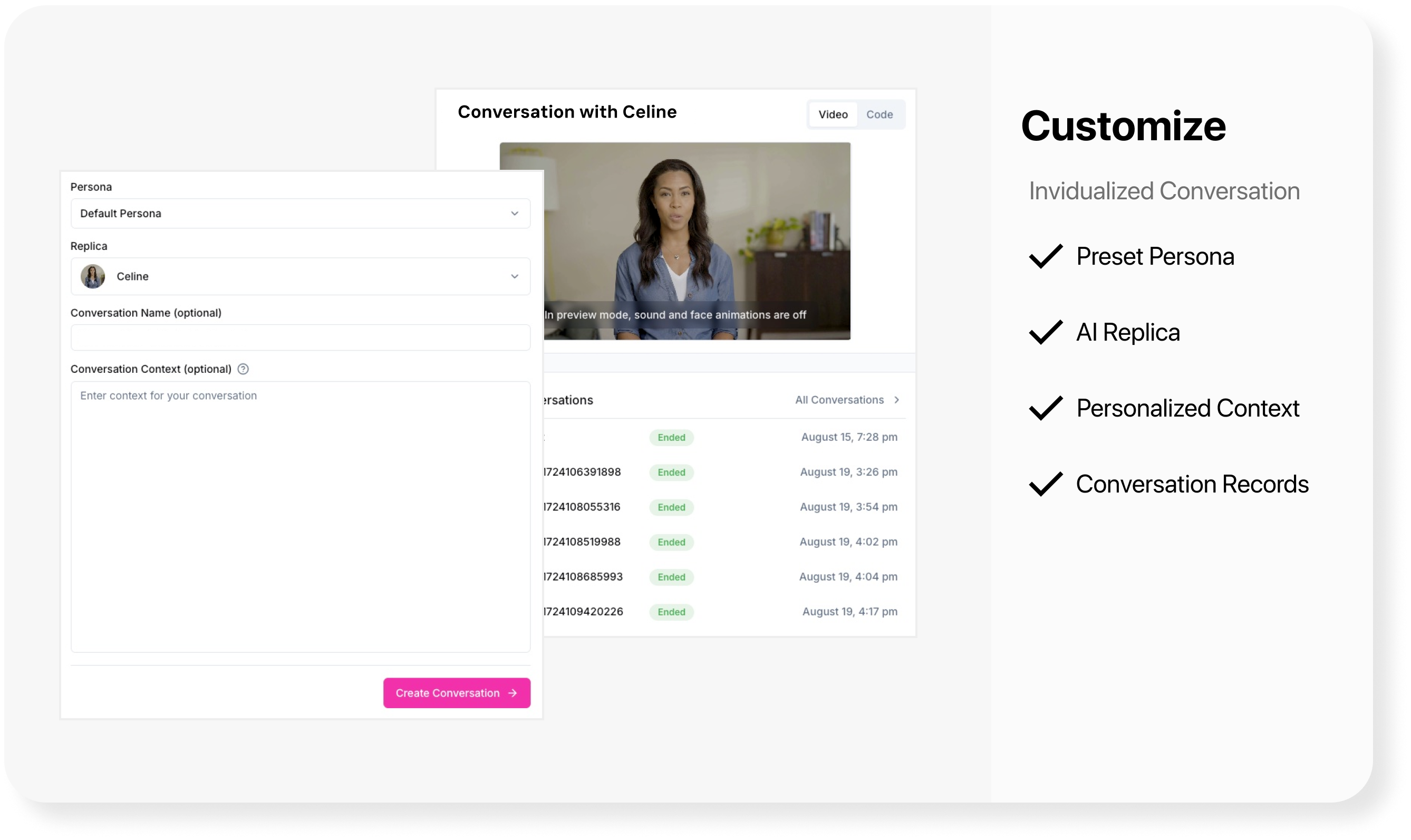Image resolution: width=1411 pixels, height=840 pixels.
Task: Click the Create Conversation button
Action: point(456,692)
